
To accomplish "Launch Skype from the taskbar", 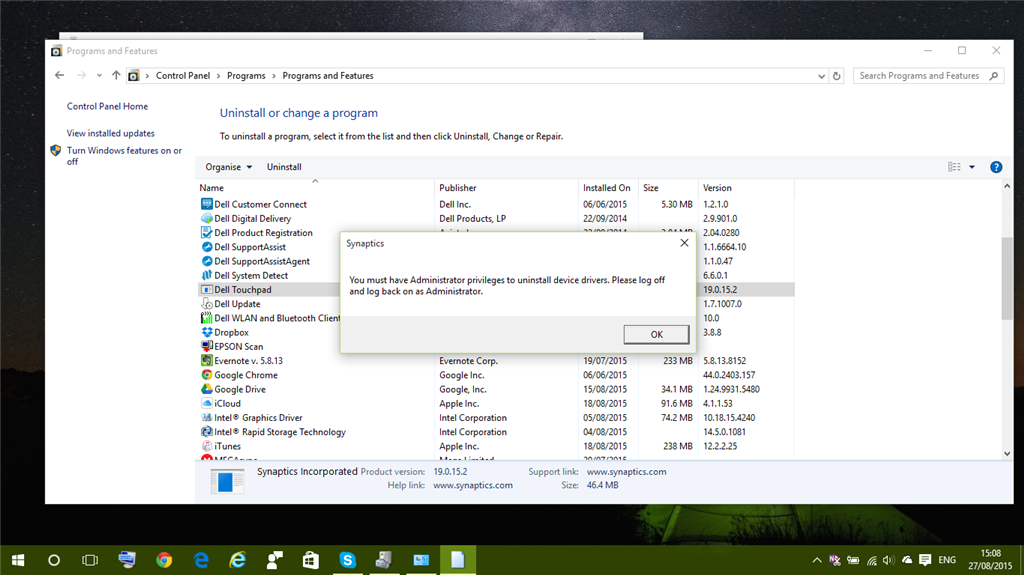I will point(347,560).
